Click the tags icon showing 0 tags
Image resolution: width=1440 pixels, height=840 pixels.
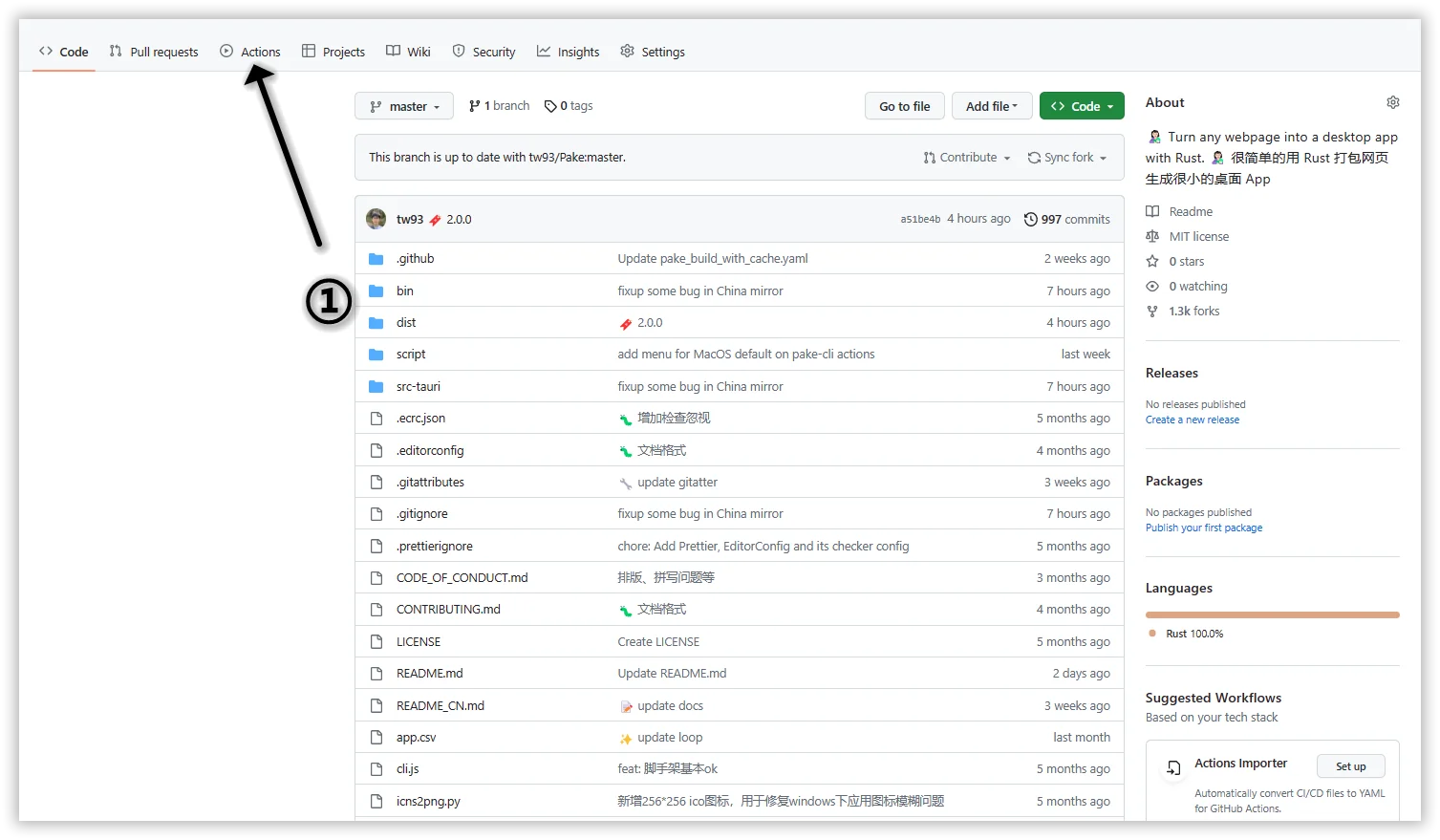[x=550, y=106]
